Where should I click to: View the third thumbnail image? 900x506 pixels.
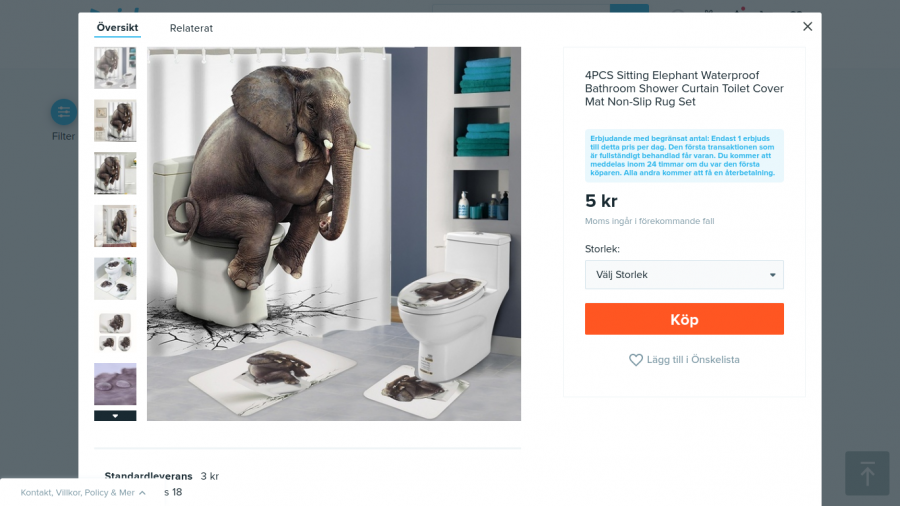[x=115, y=173]
